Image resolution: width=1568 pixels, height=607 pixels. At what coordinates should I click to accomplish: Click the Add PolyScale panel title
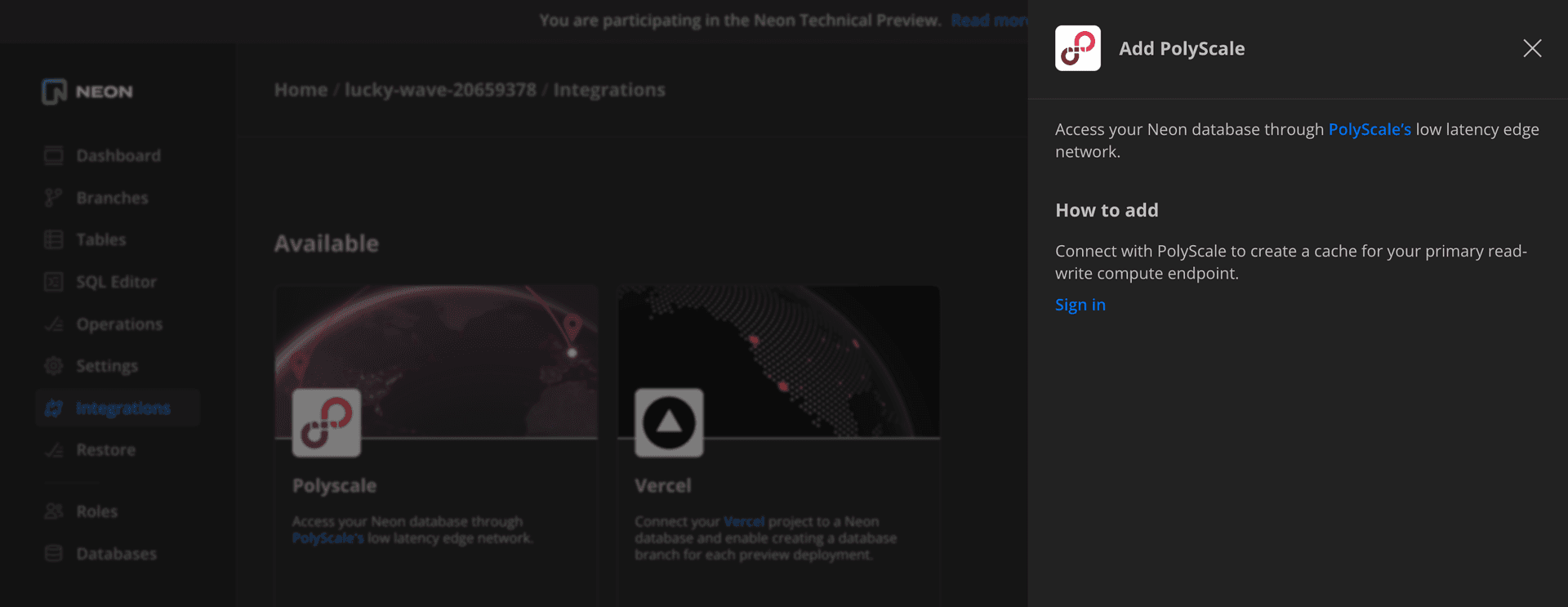click(1182, 48)
